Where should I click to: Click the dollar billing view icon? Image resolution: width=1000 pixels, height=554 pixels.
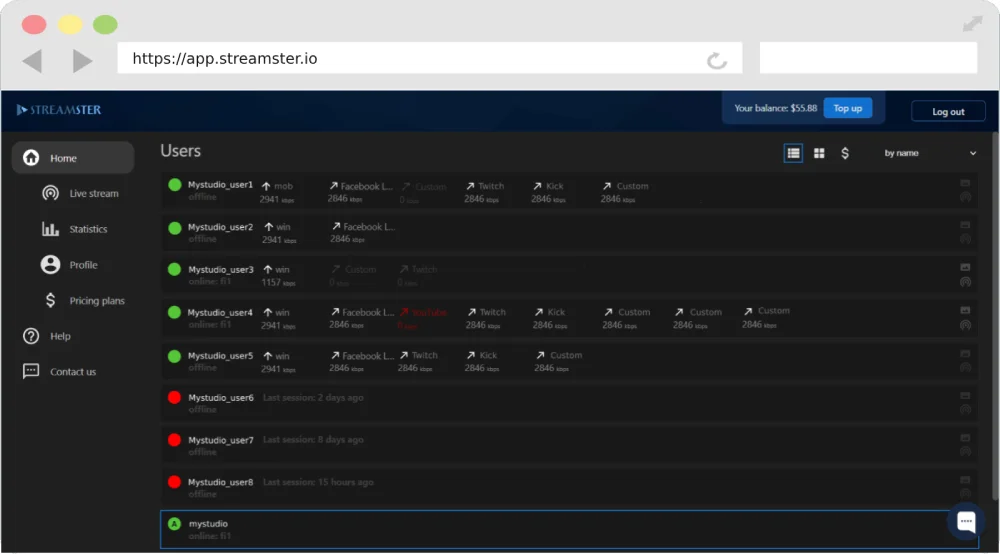point(845,153)
